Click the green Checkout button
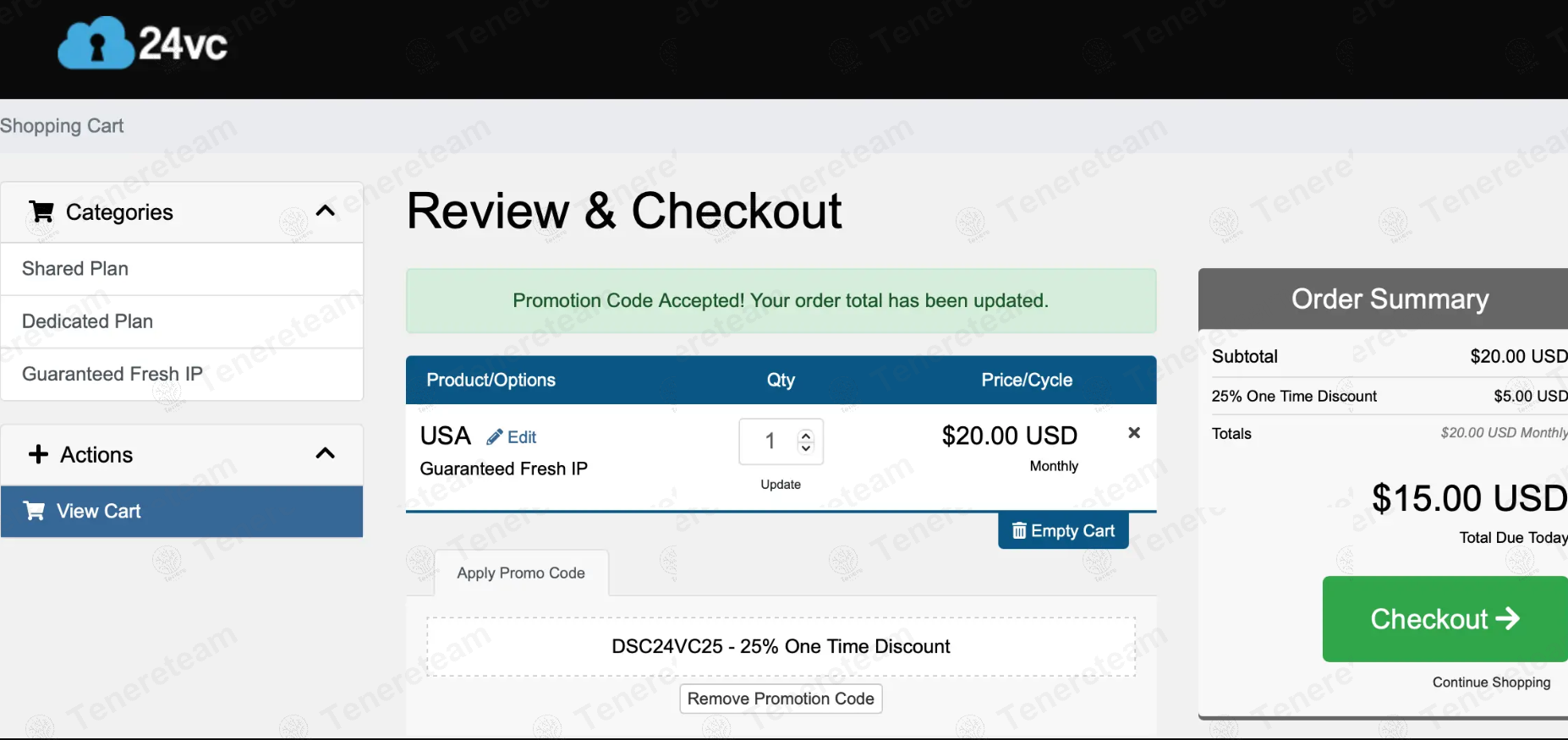1568x740 pixels. (1445, 619)
